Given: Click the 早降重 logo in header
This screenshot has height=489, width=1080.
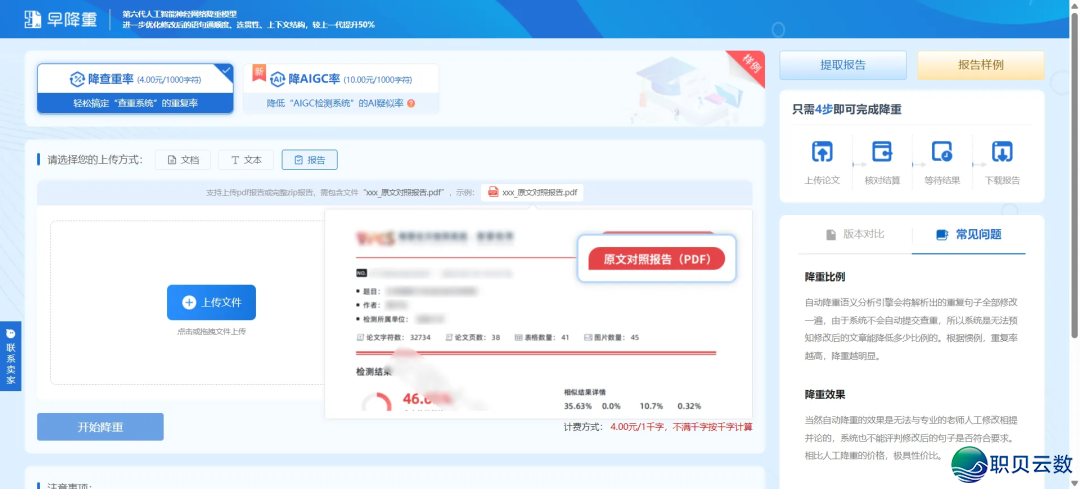Looking at the screenshot, I should [61, 19].
